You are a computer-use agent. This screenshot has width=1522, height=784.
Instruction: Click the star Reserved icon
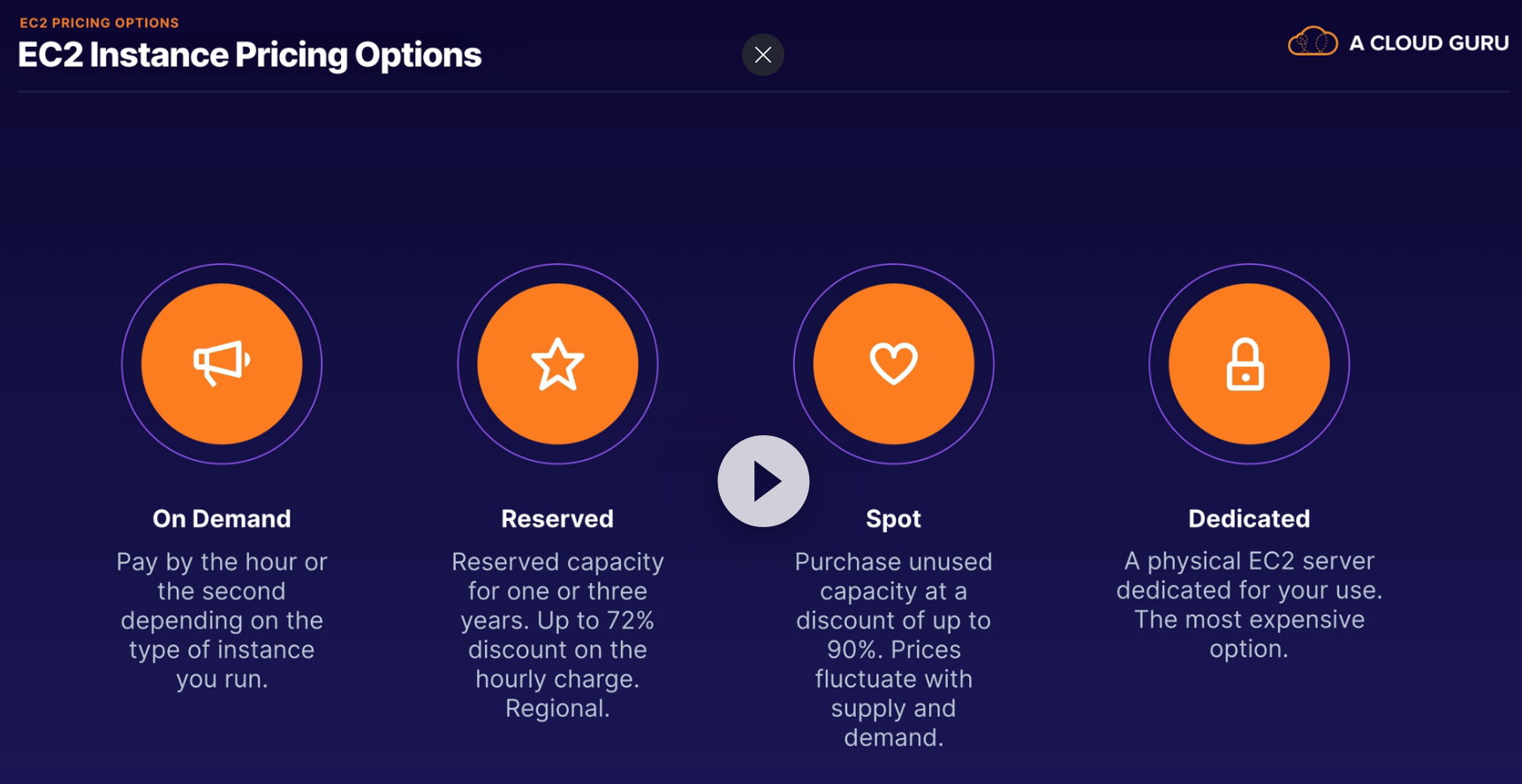tap(557, 363)
